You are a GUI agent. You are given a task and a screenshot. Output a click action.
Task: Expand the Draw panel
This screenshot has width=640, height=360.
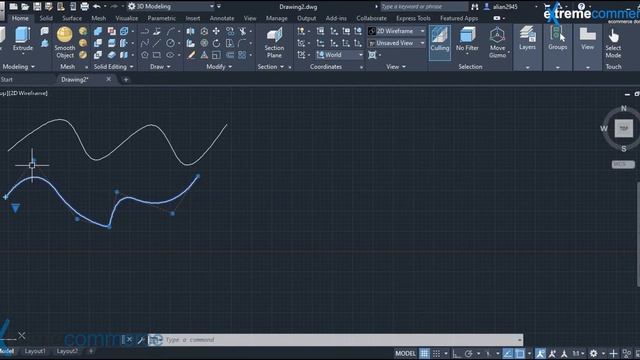pos(160,67)
